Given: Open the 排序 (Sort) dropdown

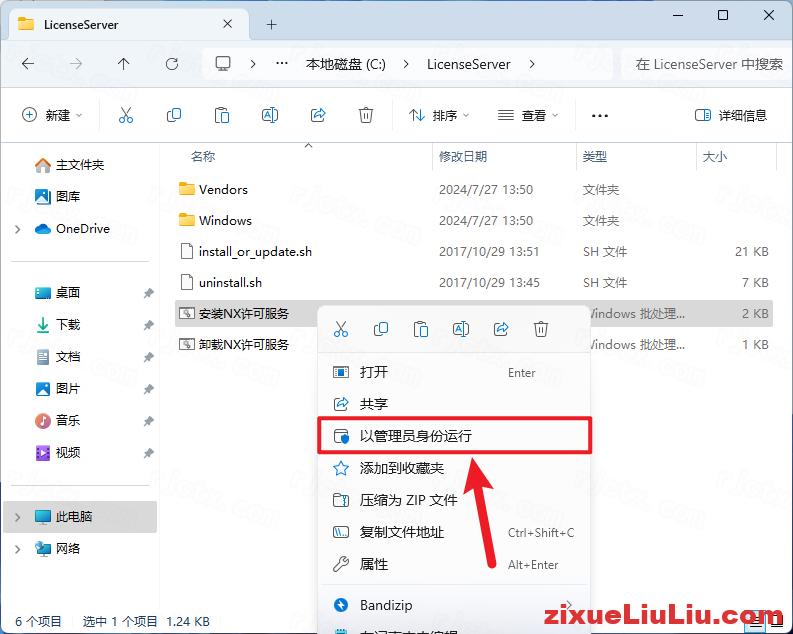Looking at the screenshot, I should (438, 115).
